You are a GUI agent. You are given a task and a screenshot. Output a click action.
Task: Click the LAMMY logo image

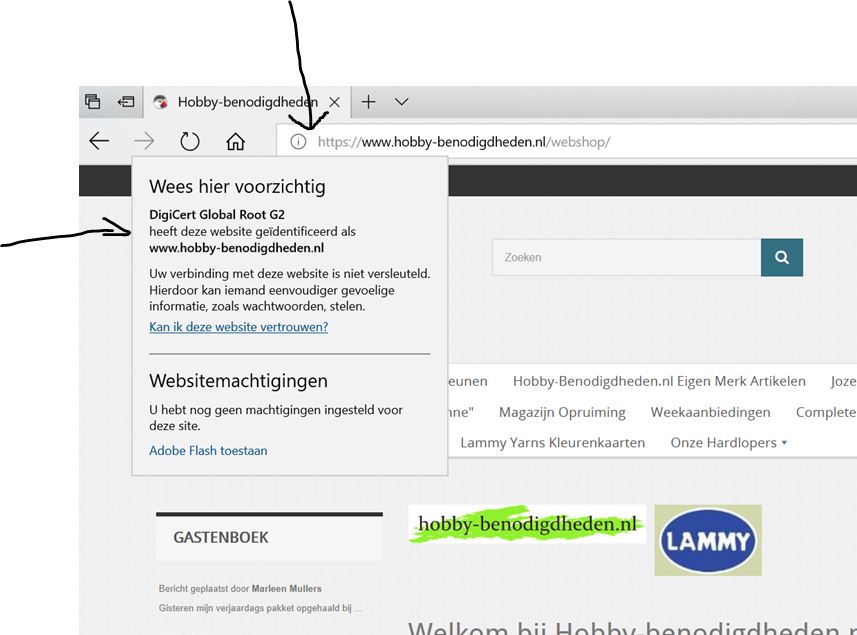pyautogui.click(x=708, y=540)
